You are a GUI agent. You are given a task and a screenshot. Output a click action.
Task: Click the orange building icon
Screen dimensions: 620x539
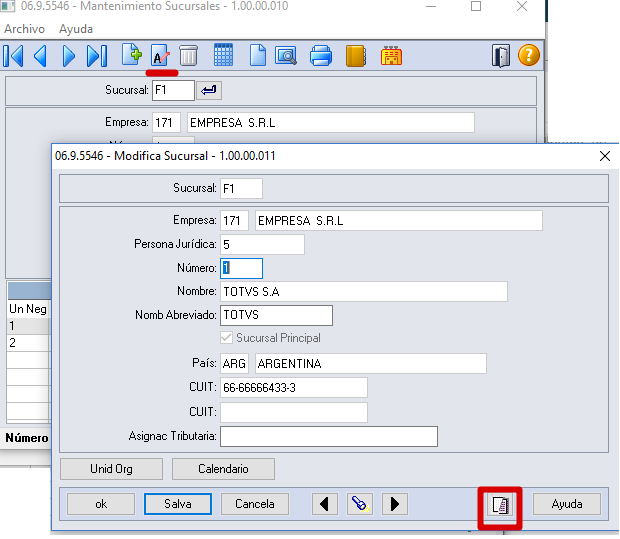pyautogui.click(x=391, y=56)
